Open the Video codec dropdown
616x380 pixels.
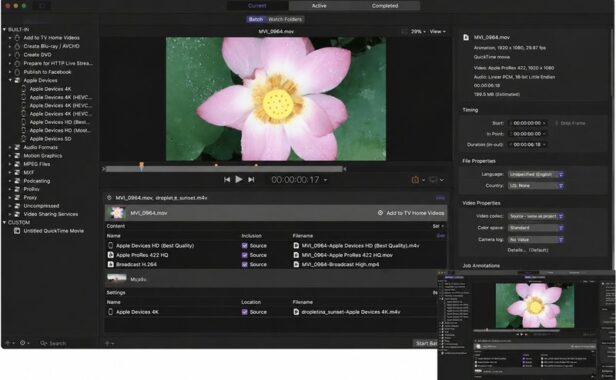[536, 216]
